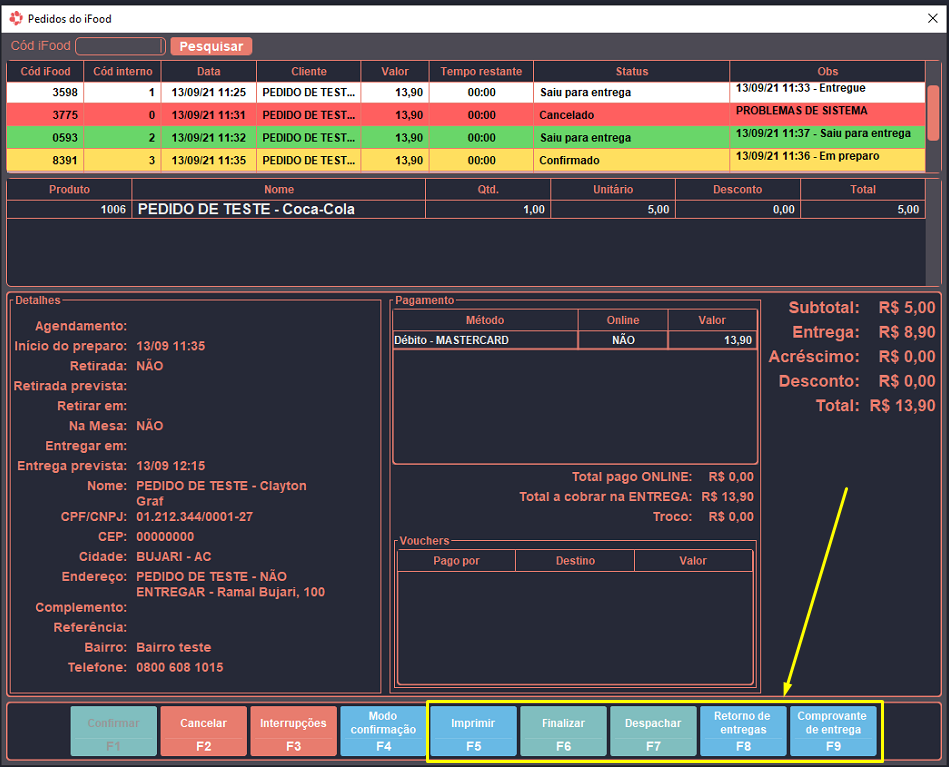Open Interrupções with the F3 button
This screenshot has width=949, height=767.
tap(293, 731)
